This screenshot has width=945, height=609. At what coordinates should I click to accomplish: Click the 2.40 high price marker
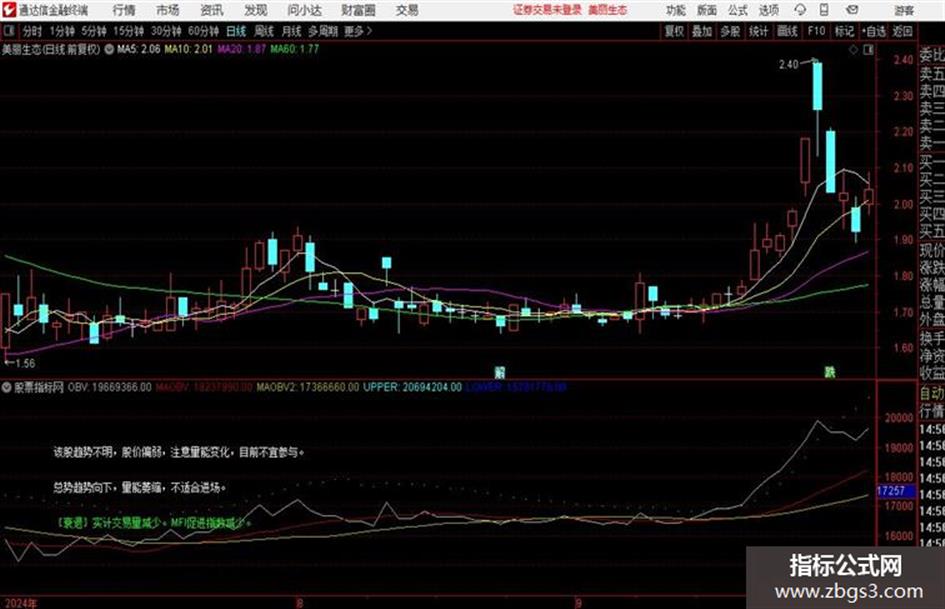(x=788, y=64)
